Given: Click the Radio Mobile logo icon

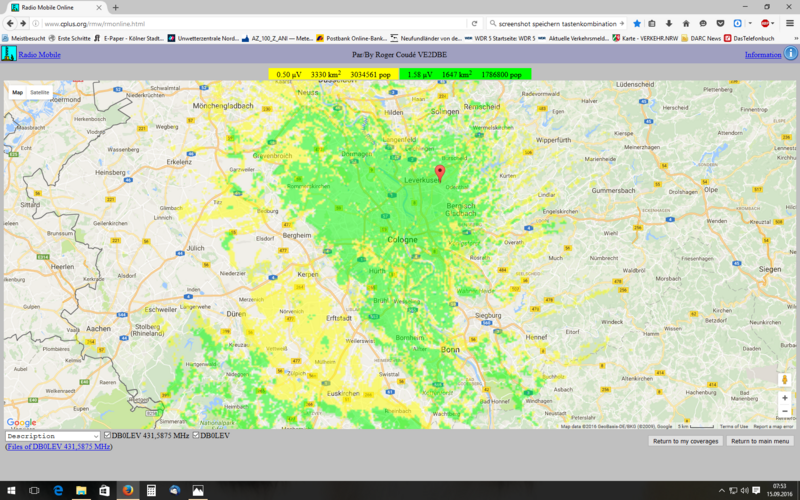Looking at the screenshot, I should pos(9,54).
